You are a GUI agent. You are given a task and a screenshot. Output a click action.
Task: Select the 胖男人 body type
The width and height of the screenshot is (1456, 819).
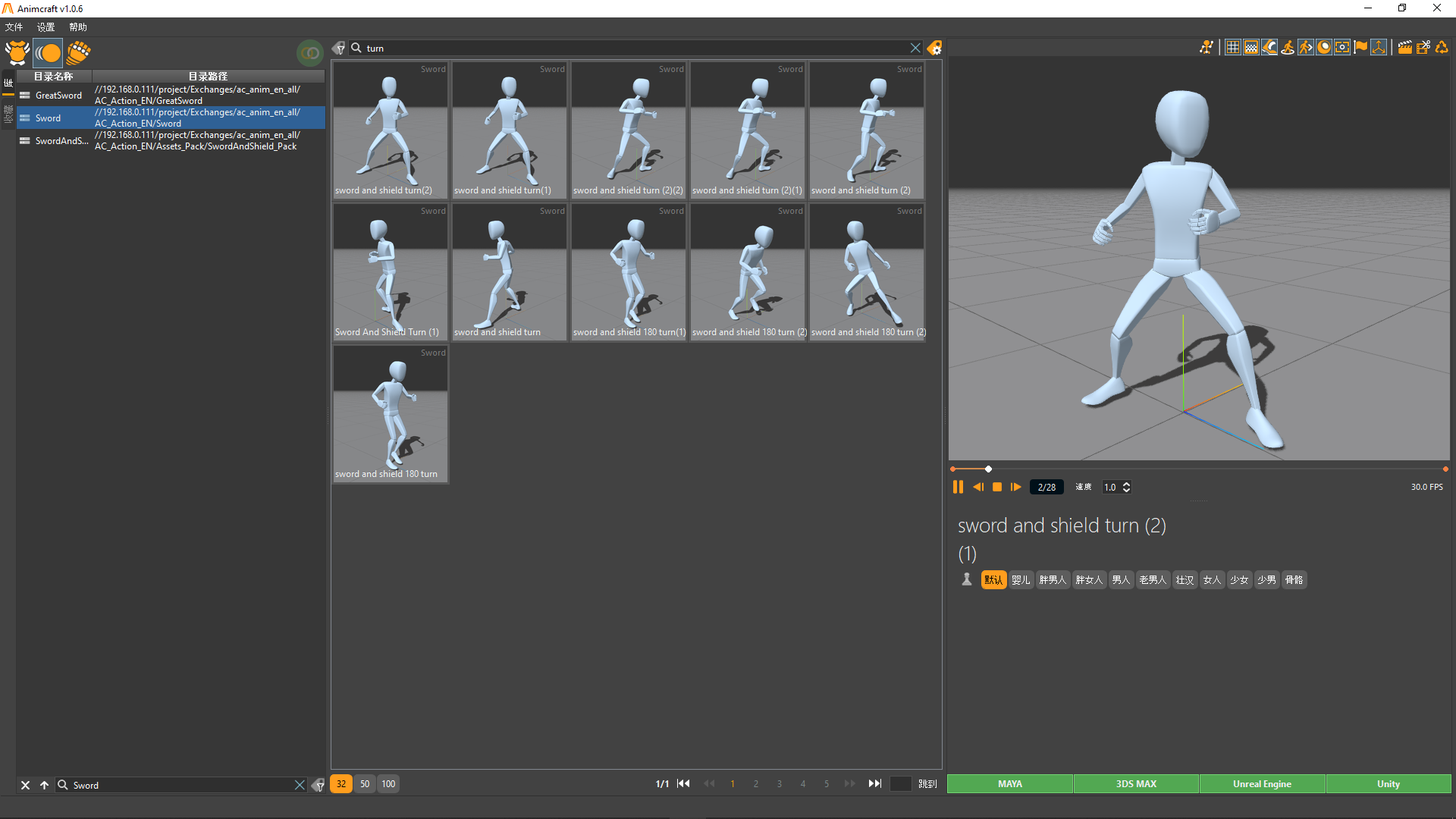(1053, 580)
